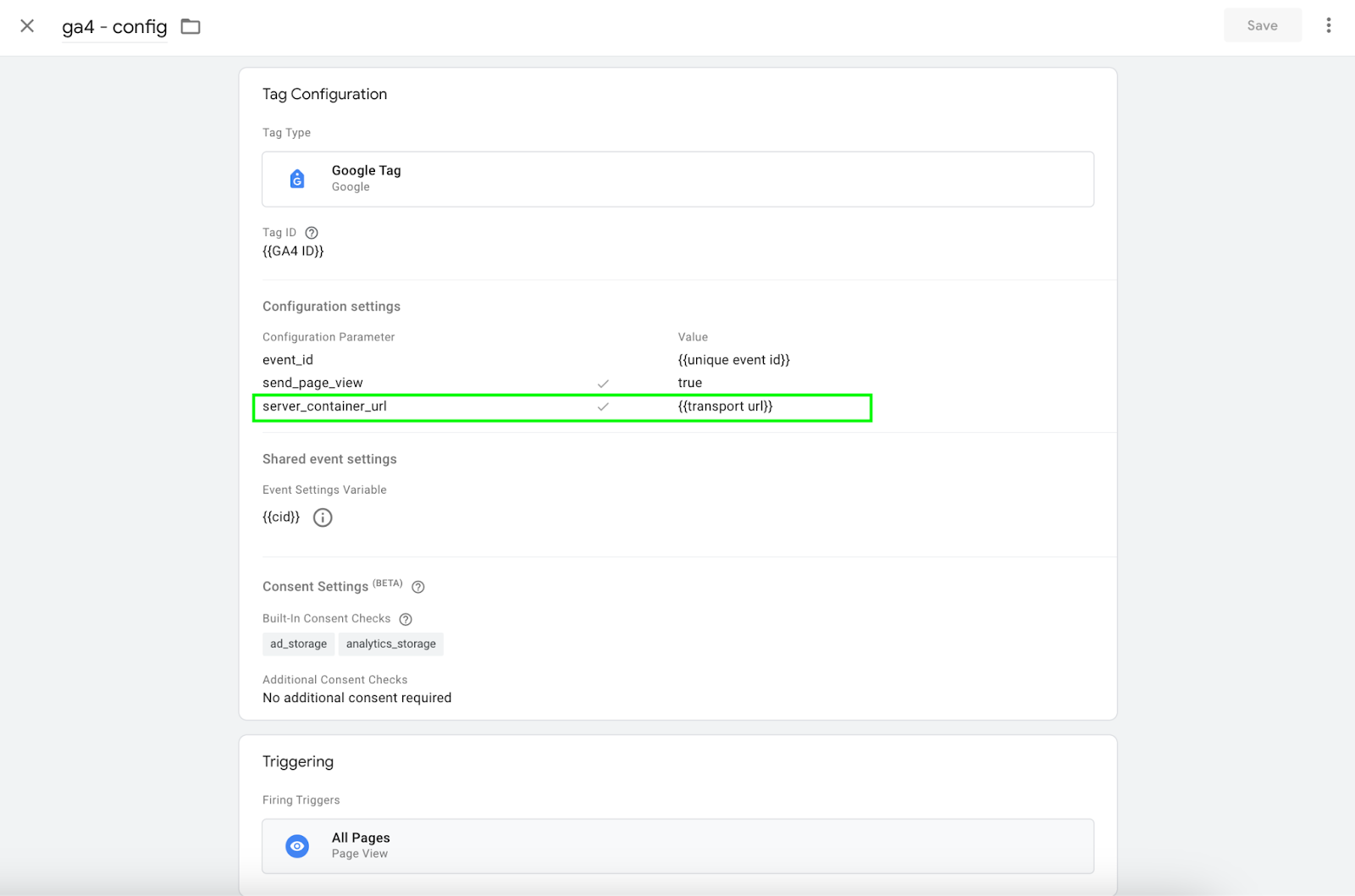The width and height of the screenshot is (1355, 896).
Task: Click the Tag Configuration heading
Action: [324, 94]
